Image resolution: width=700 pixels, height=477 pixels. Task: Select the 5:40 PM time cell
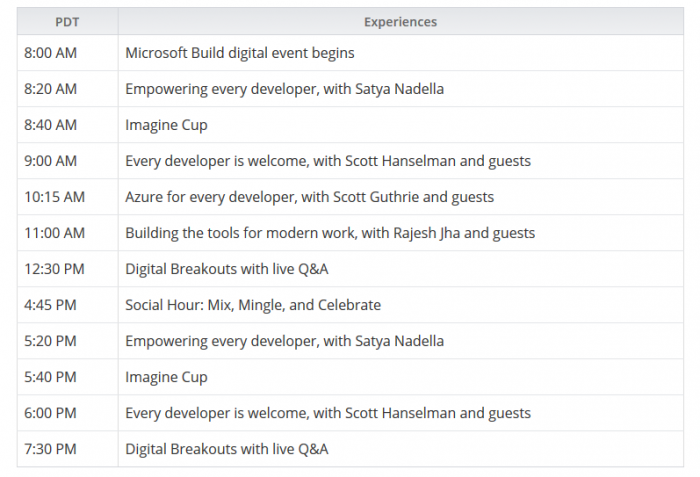50,377
